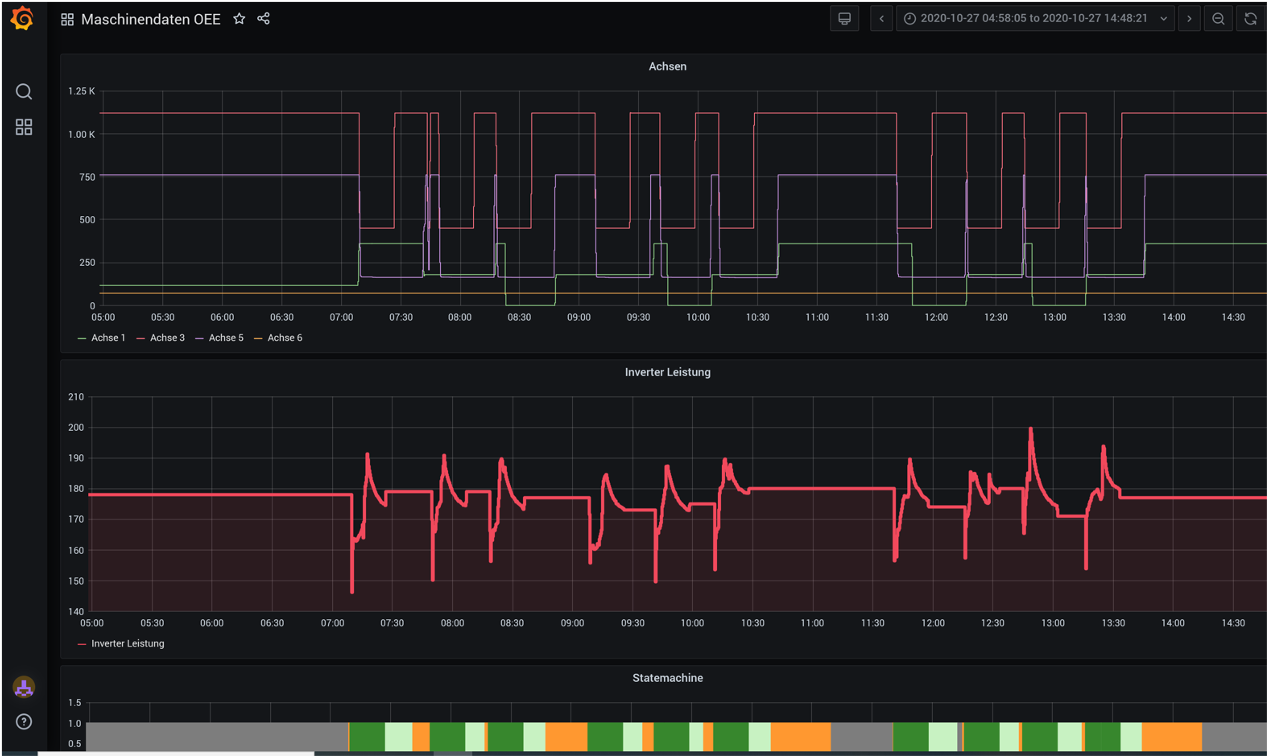This screenshot has height=756, width=1268.
Task: Click 07:00 on the Inverter Leistung time axis
Action: click(332, 623)
